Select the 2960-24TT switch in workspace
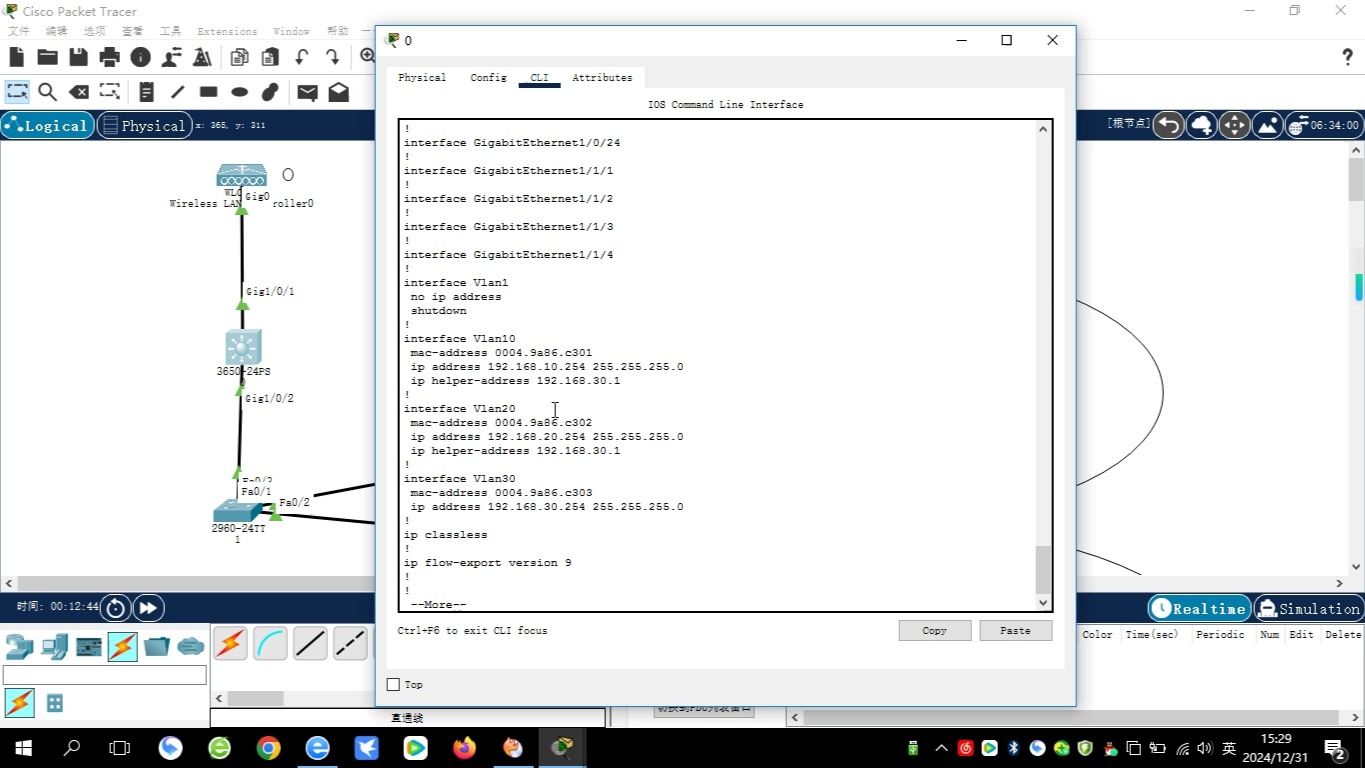 click(238, 510)
